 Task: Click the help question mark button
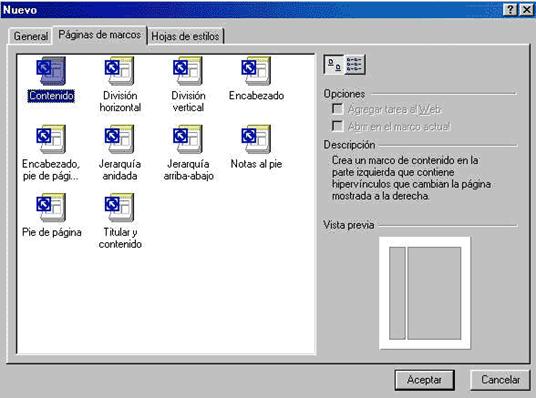pos(510,10)
